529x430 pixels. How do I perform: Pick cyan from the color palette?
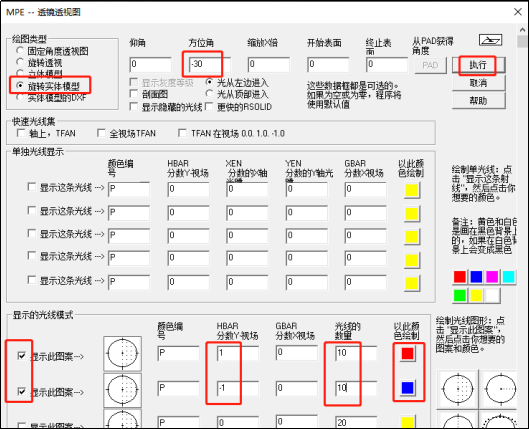pos(508,277)
